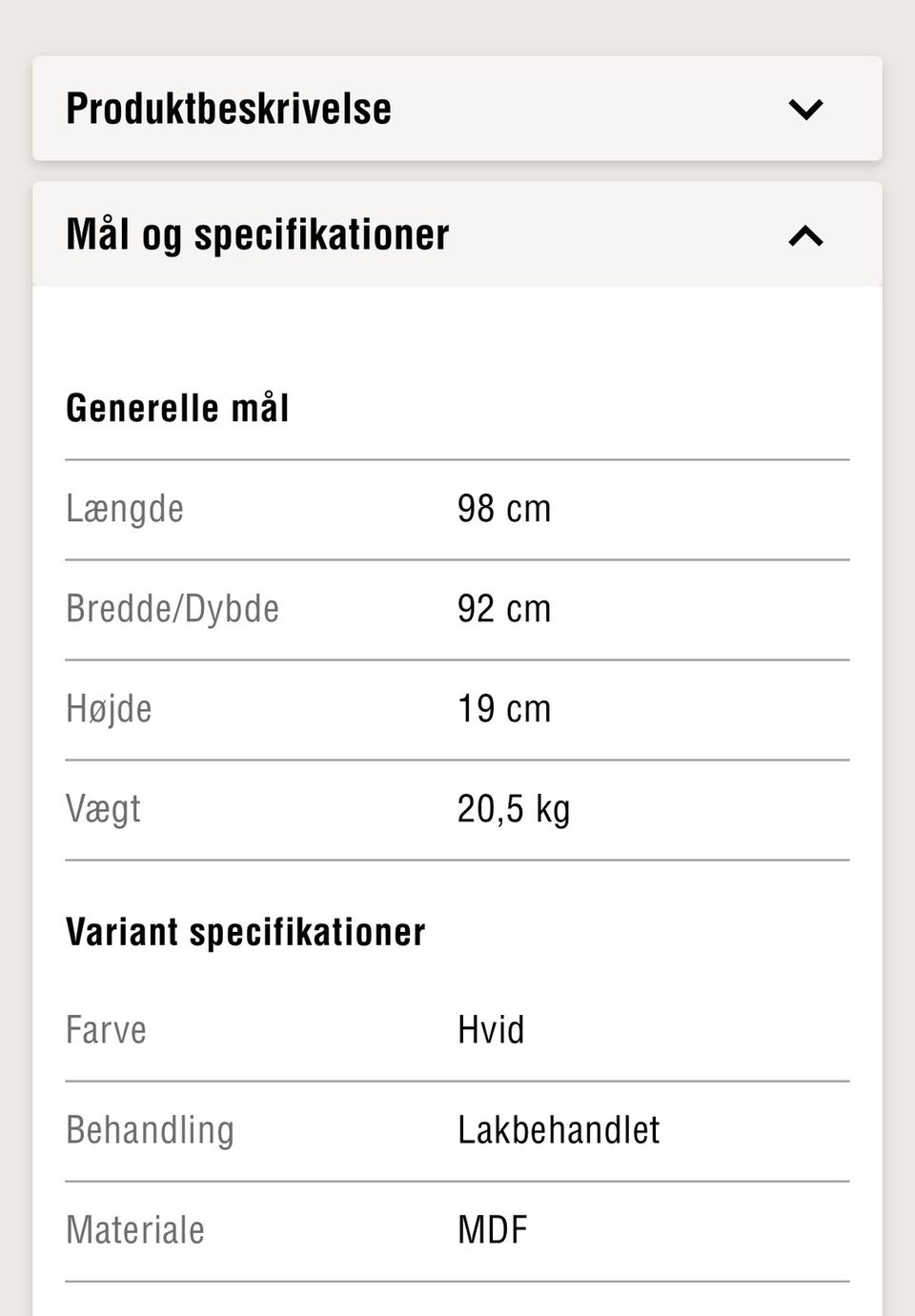Collapse Mål og specifikationer with the up chevron
Viewport: 915px width, 1316px height.
(x=805, y=235)
